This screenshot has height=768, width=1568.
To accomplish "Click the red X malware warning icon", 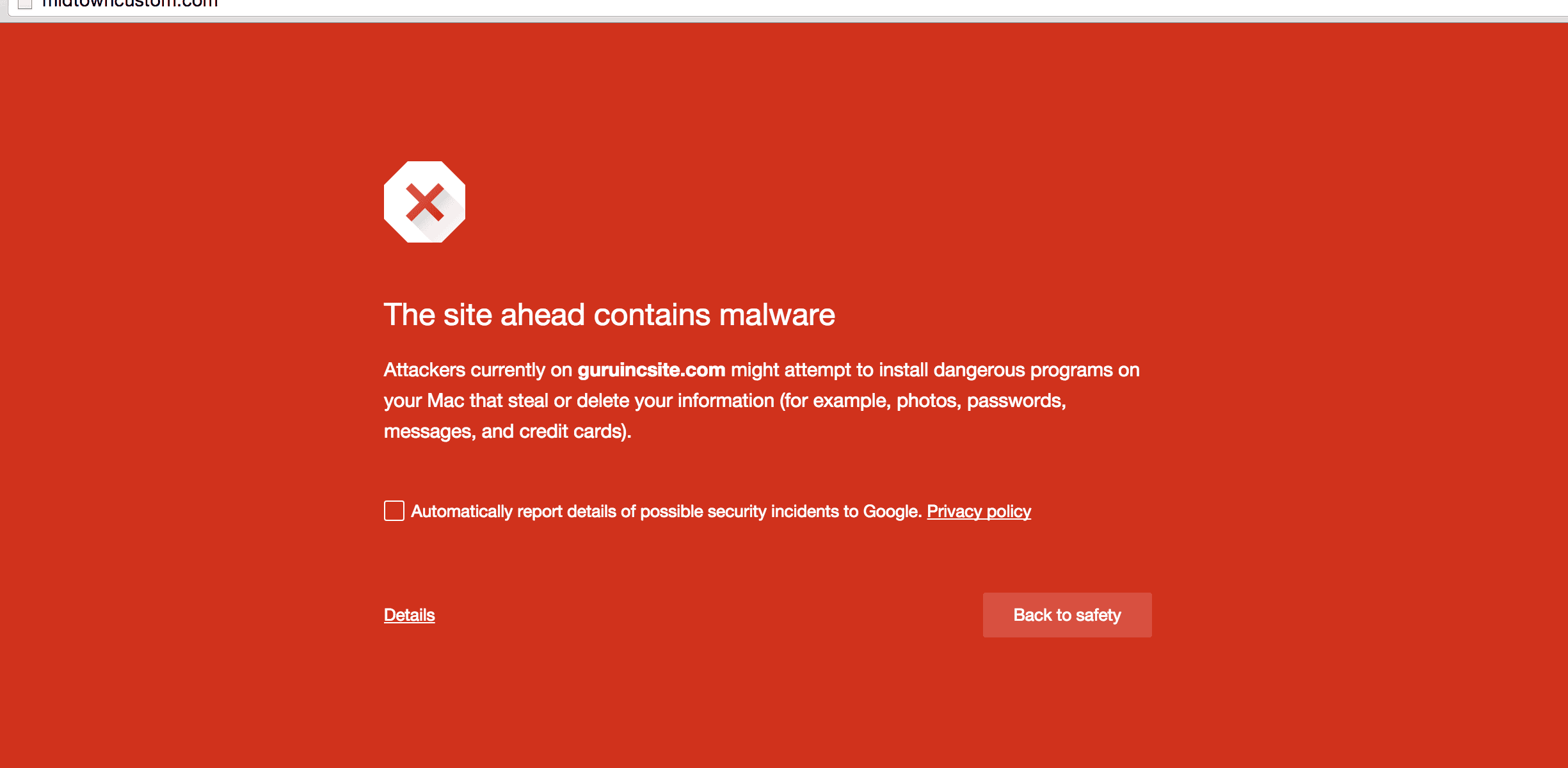I will tap(424, 202).
